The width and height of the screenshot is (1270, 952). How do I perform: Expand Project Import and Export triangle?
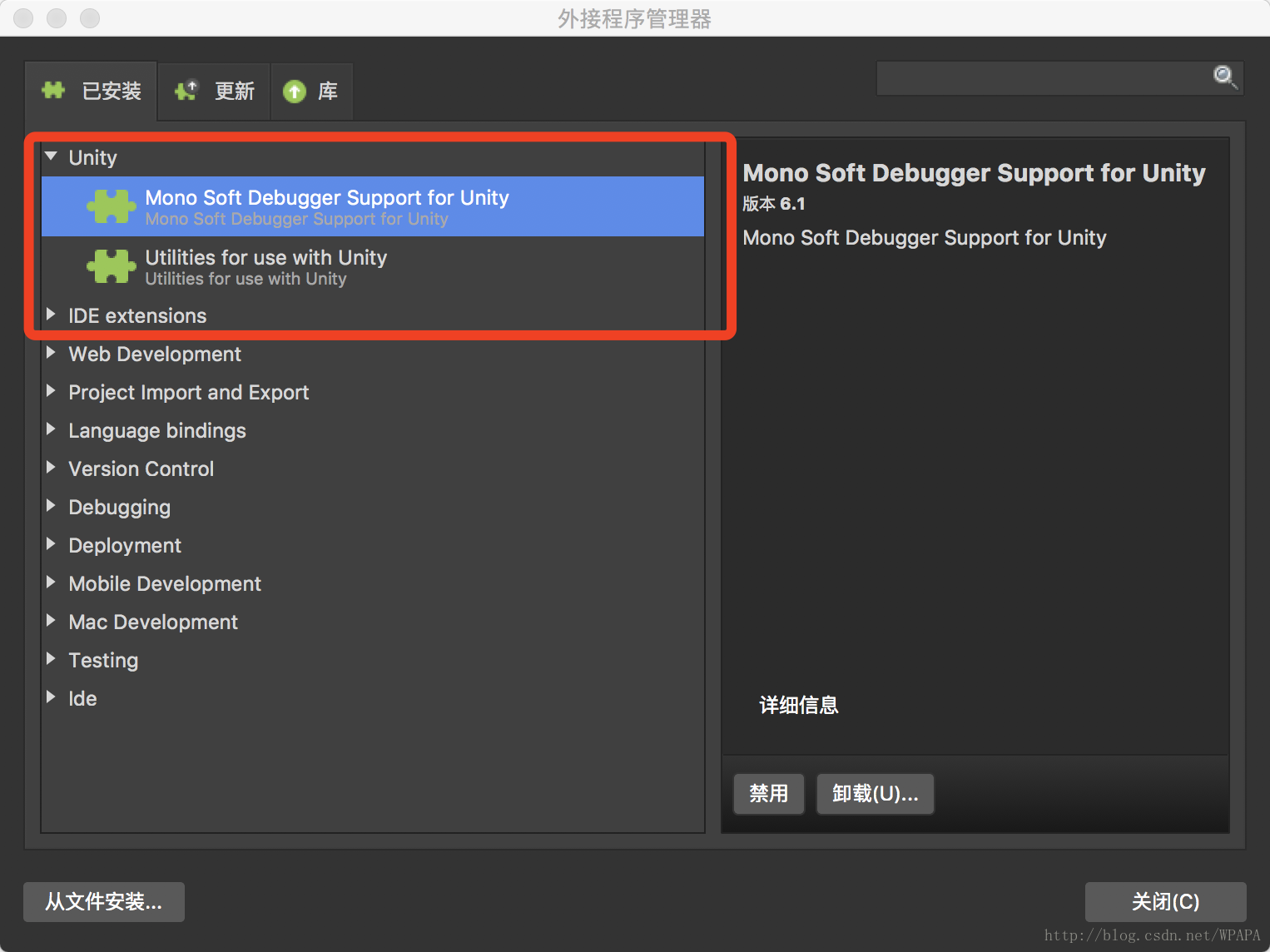coord(51,390)
